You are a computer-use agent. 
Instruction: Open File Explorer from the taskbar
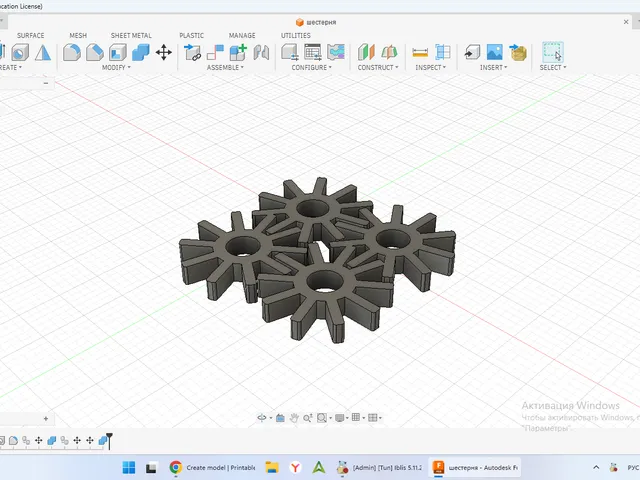click(x=272, y=467)
